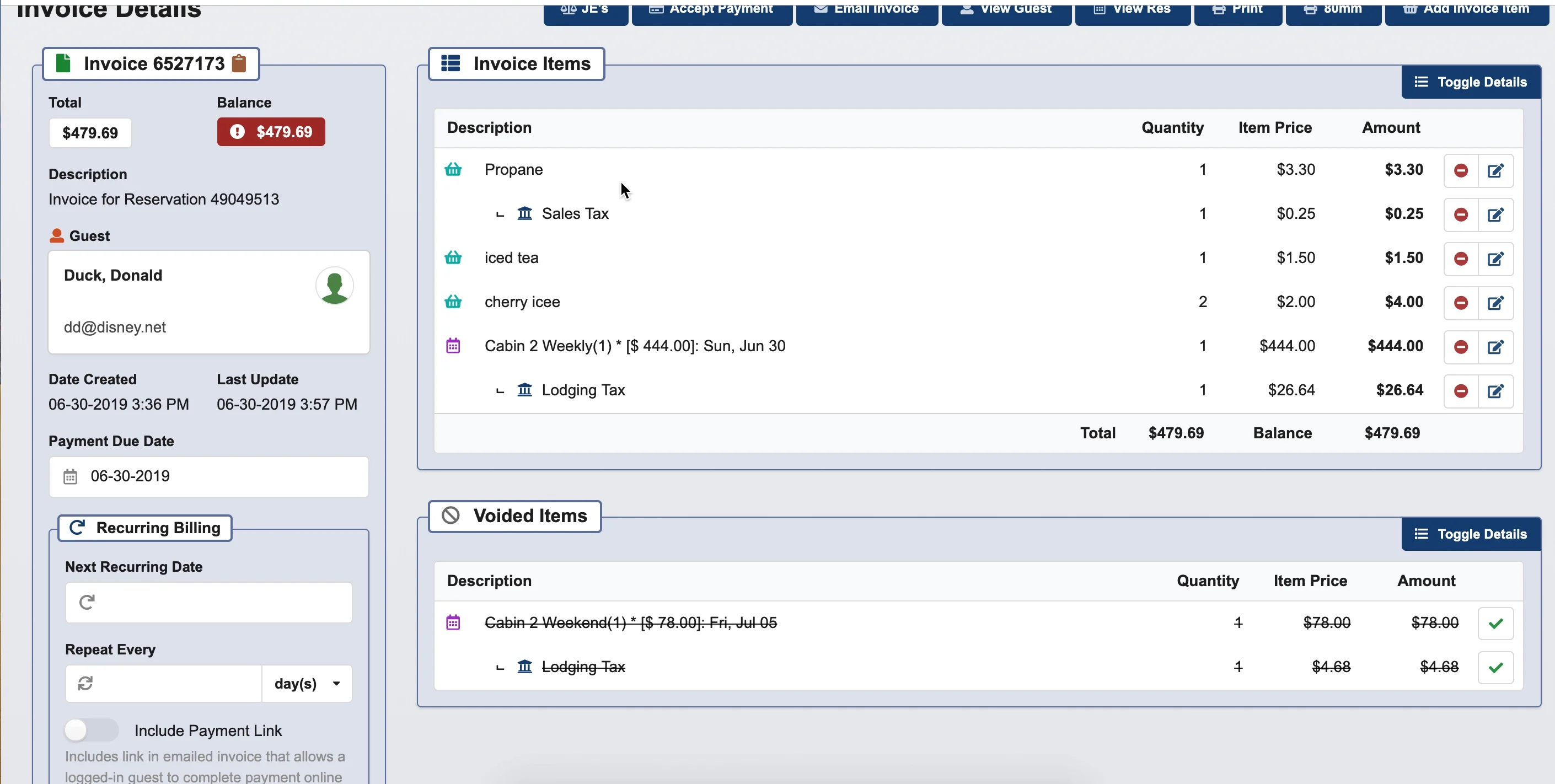The height and width of the screenshot is (784, 1555).
Task: Remove the Propane line item
Action: (1461, 171)
